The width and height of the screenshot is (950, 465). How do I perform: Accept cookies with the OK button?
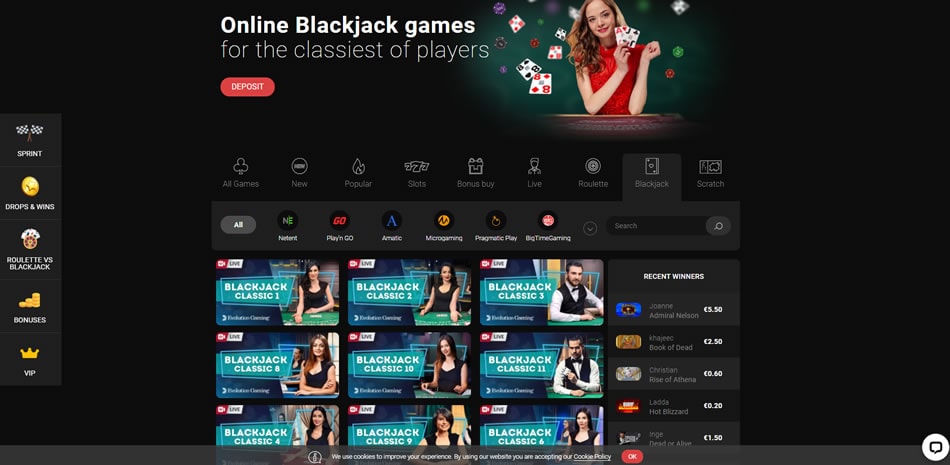(x=631, y=456)
